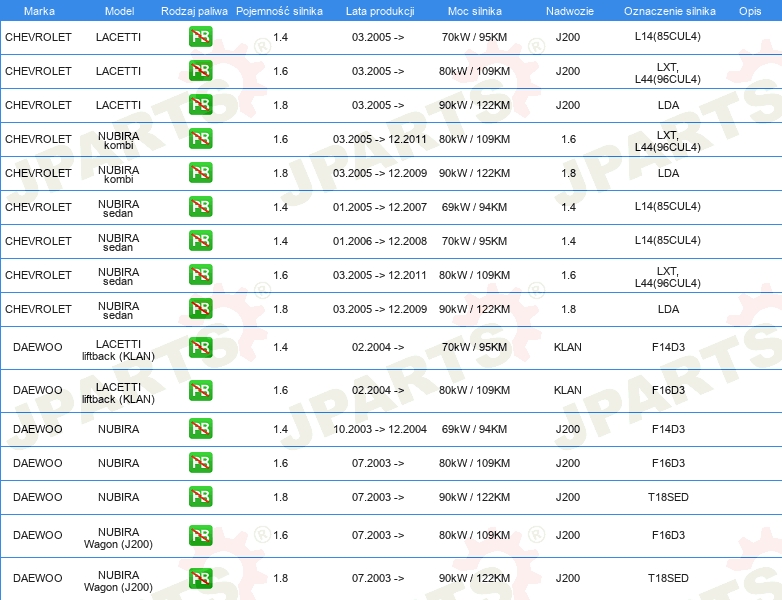Click the Opis column header
The width and height of the screenshot is (782, 600).
(x=750, y=11)
